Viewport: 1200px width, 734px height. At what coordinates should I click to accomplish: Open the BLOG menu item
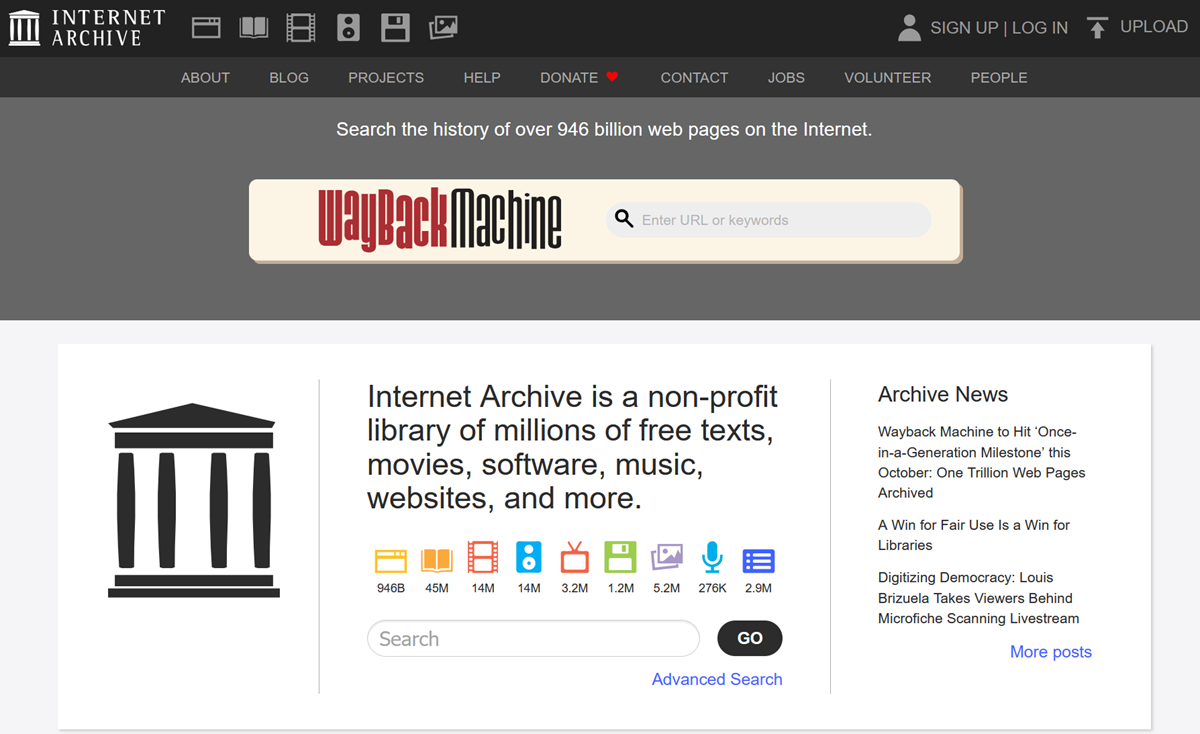click(x=289, y=77)
